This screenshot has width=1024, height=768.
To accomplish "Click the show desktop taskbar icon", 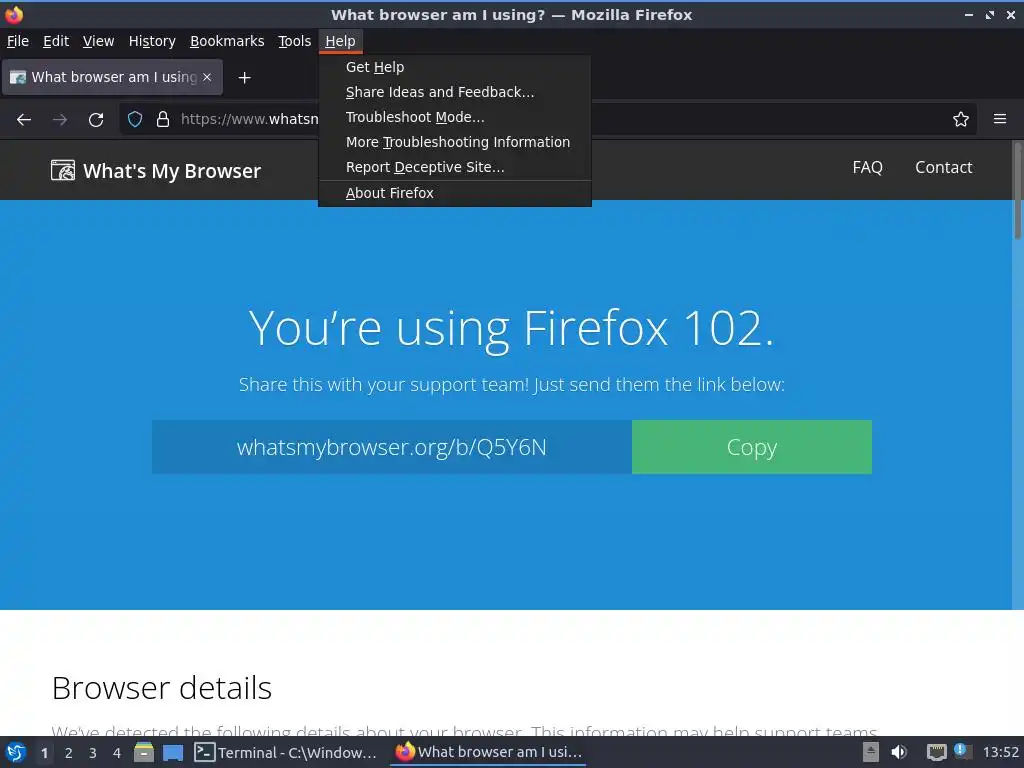I will point(173,753).
